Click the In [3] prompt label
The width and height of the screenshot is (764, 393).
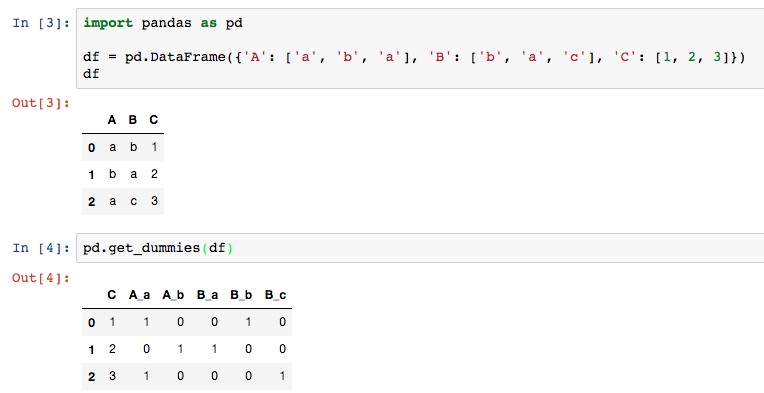[x=41, y=23]
